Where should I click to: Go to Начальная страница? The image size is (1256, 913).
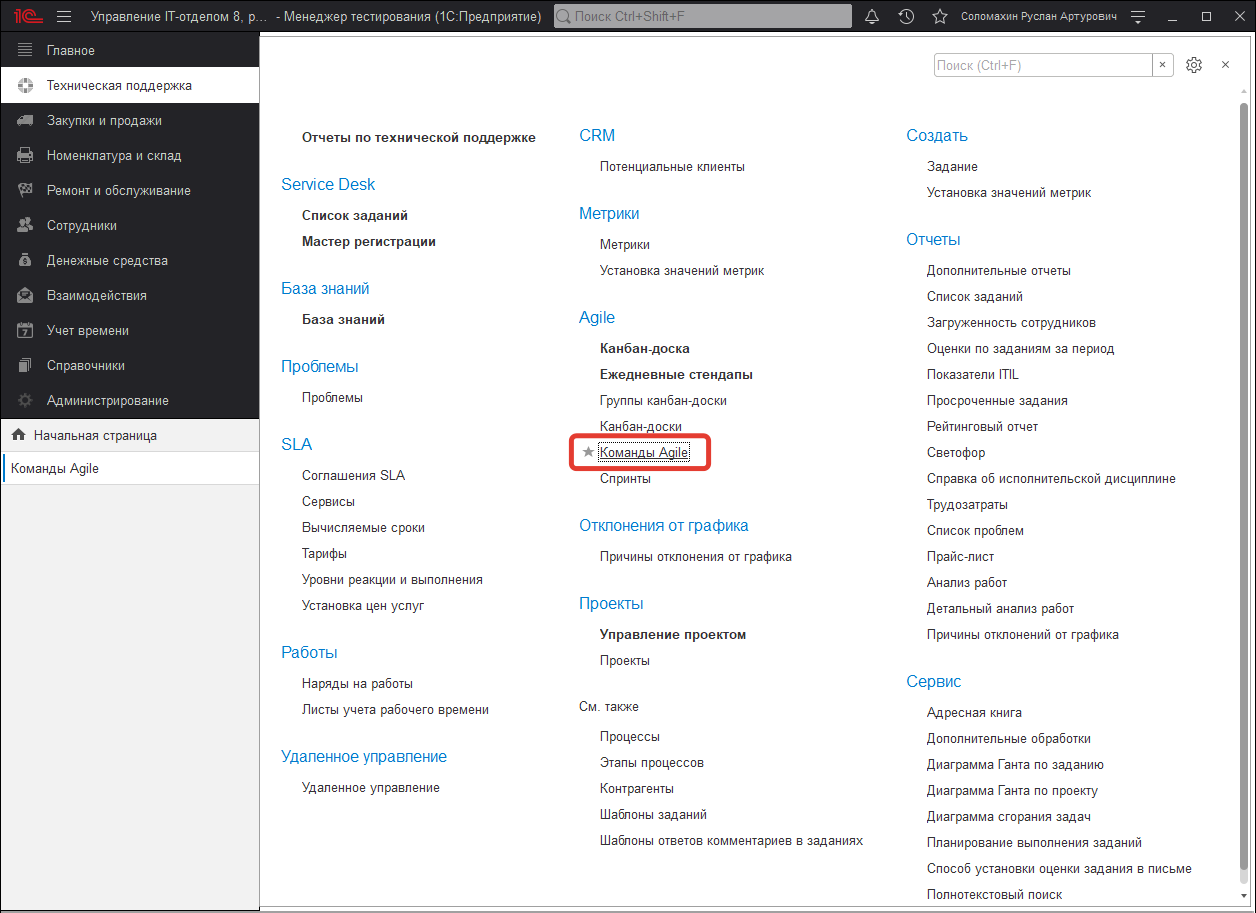coord(96,435)
